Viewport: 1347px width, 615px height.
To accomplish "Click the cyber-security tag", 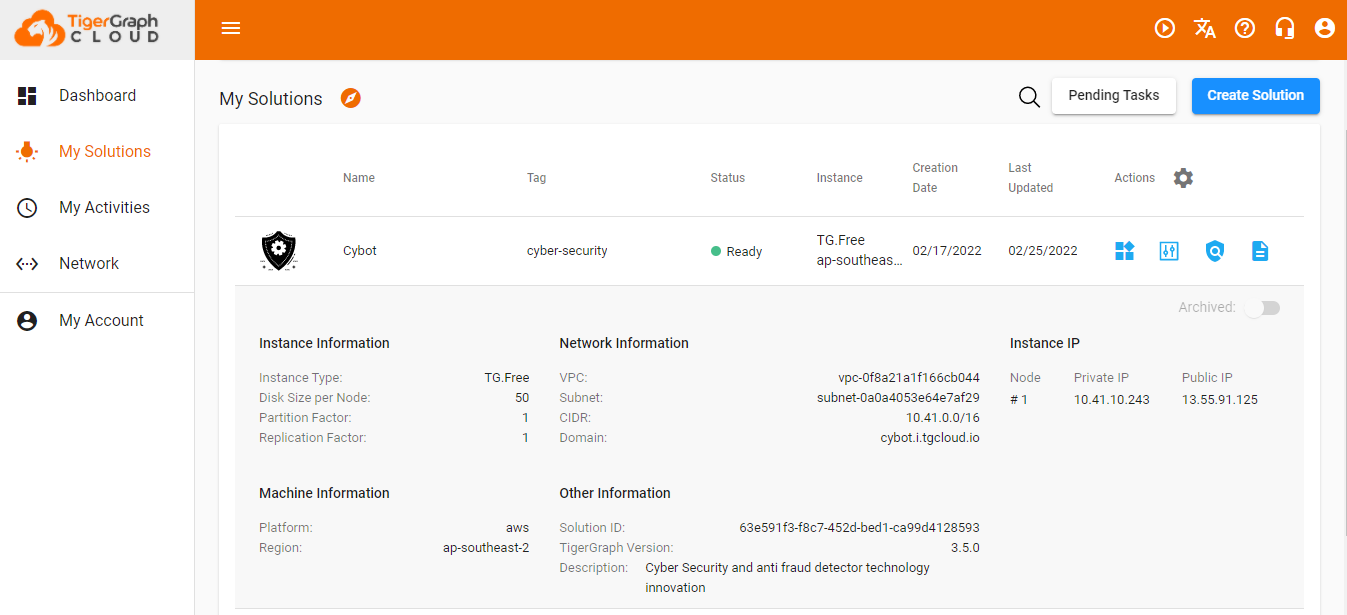I will coord(567,251).
